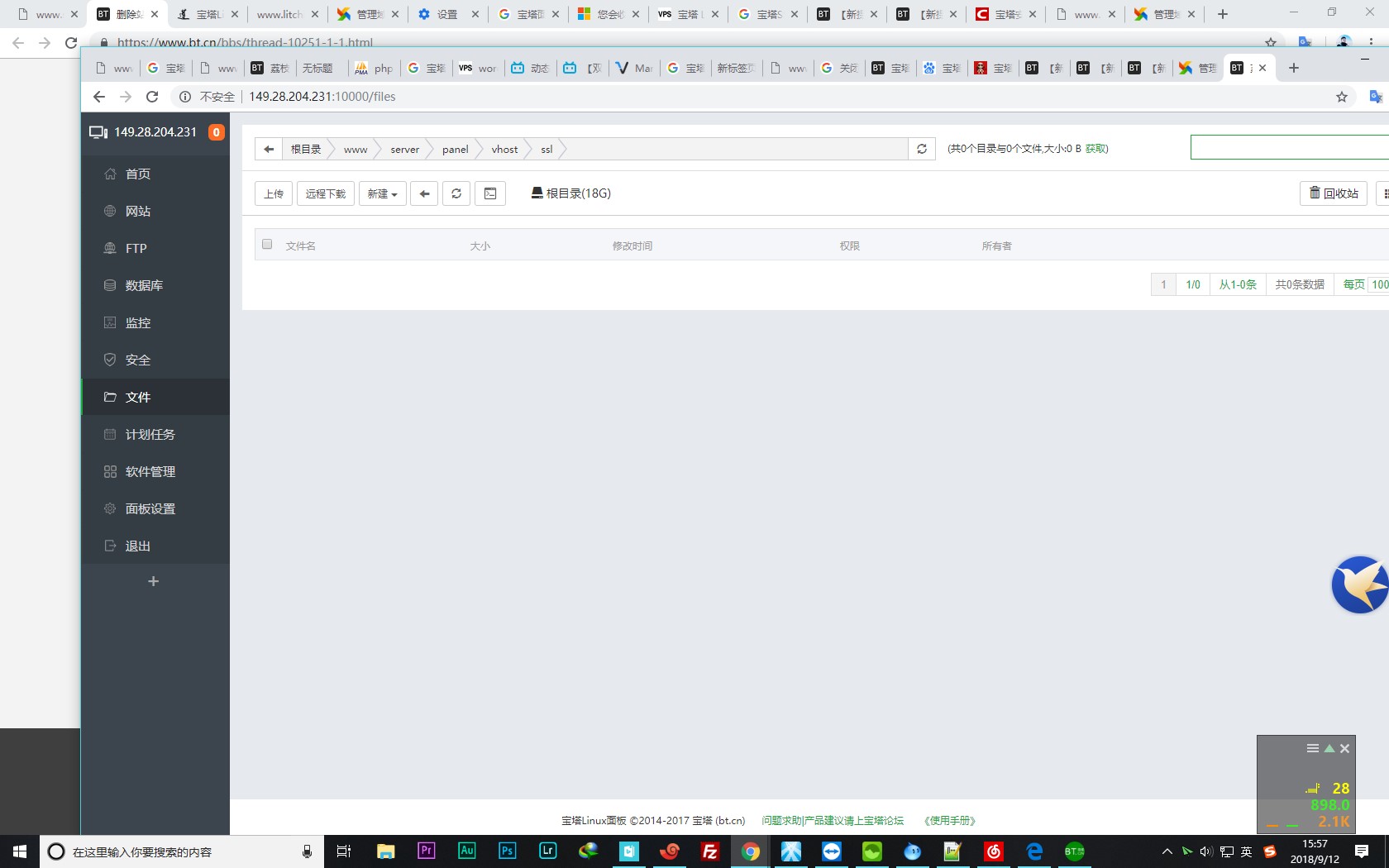This screenshot has height=868, width=1389.
Task: Click the 上传 upload button
Action: coord(274,193)
